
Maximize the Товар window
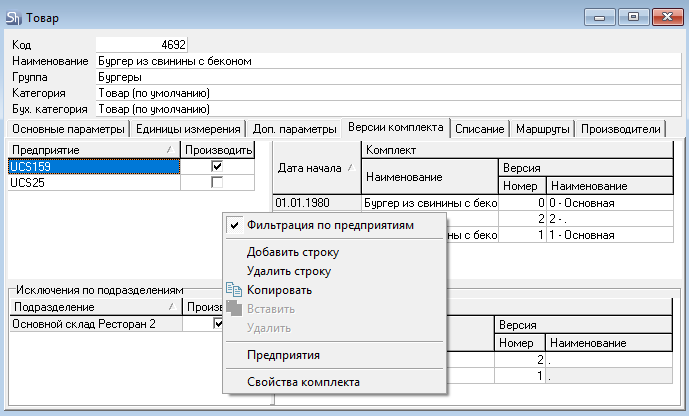(633, 16)
